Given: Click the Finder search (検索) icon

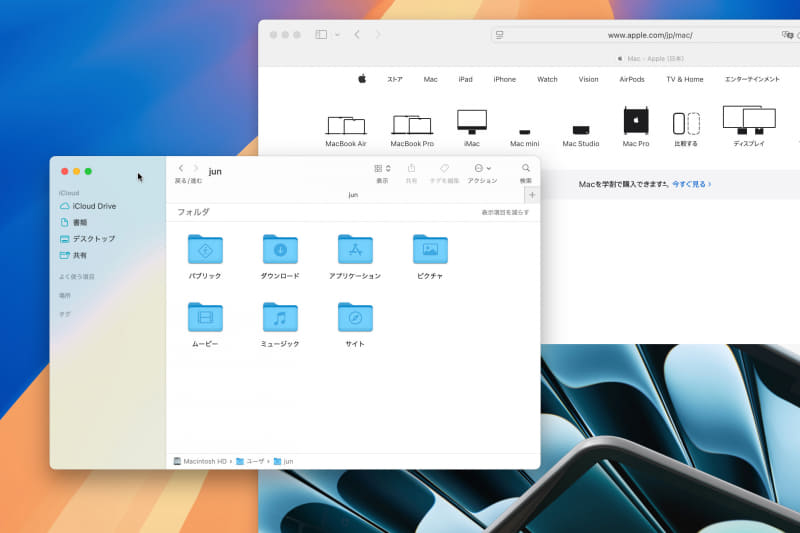Looking at the screenshot, I should (x=526, y=168).
